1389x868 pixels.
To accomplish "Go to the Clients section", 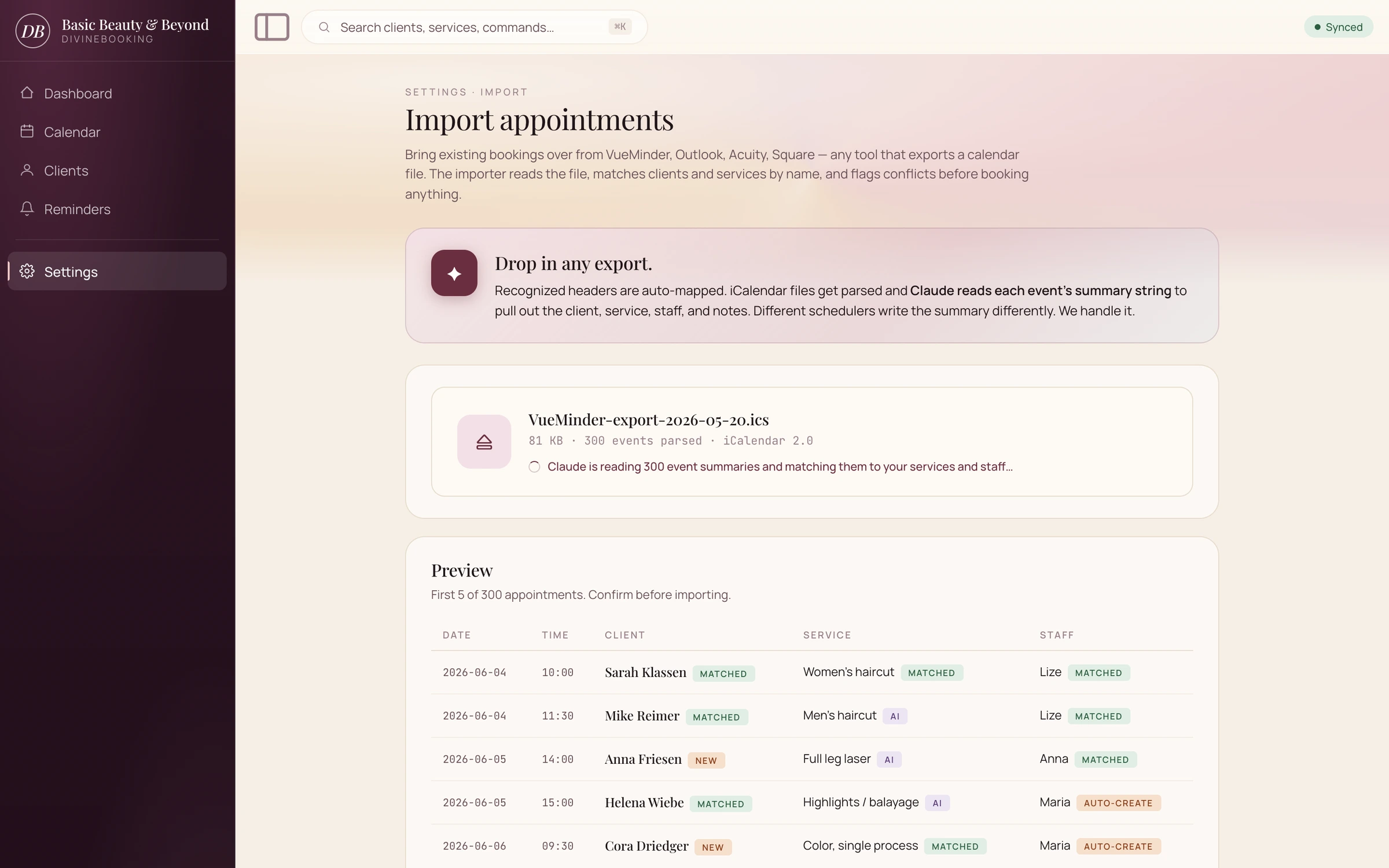I will (x=117, y=171).
